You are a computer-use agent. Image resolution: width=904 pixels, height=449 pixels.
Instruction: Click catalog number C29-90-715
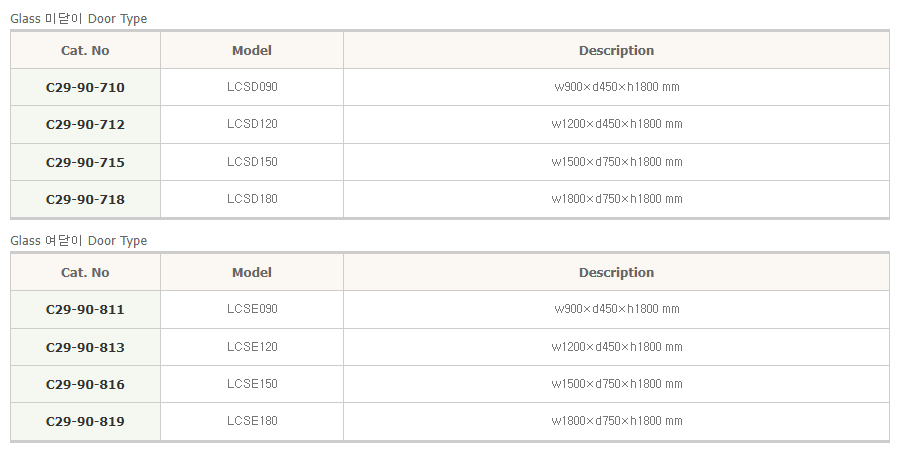click(x=85, y=163)
